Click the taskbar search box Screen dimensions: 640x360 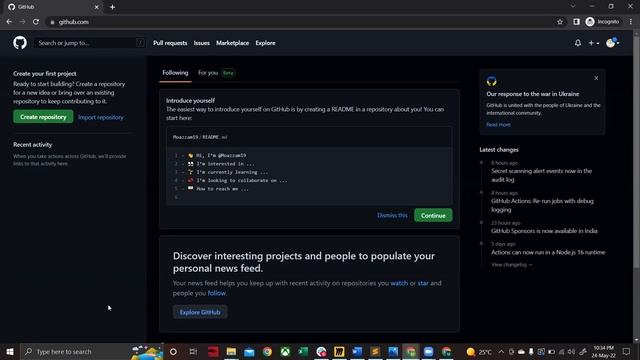tap(91, 351)
